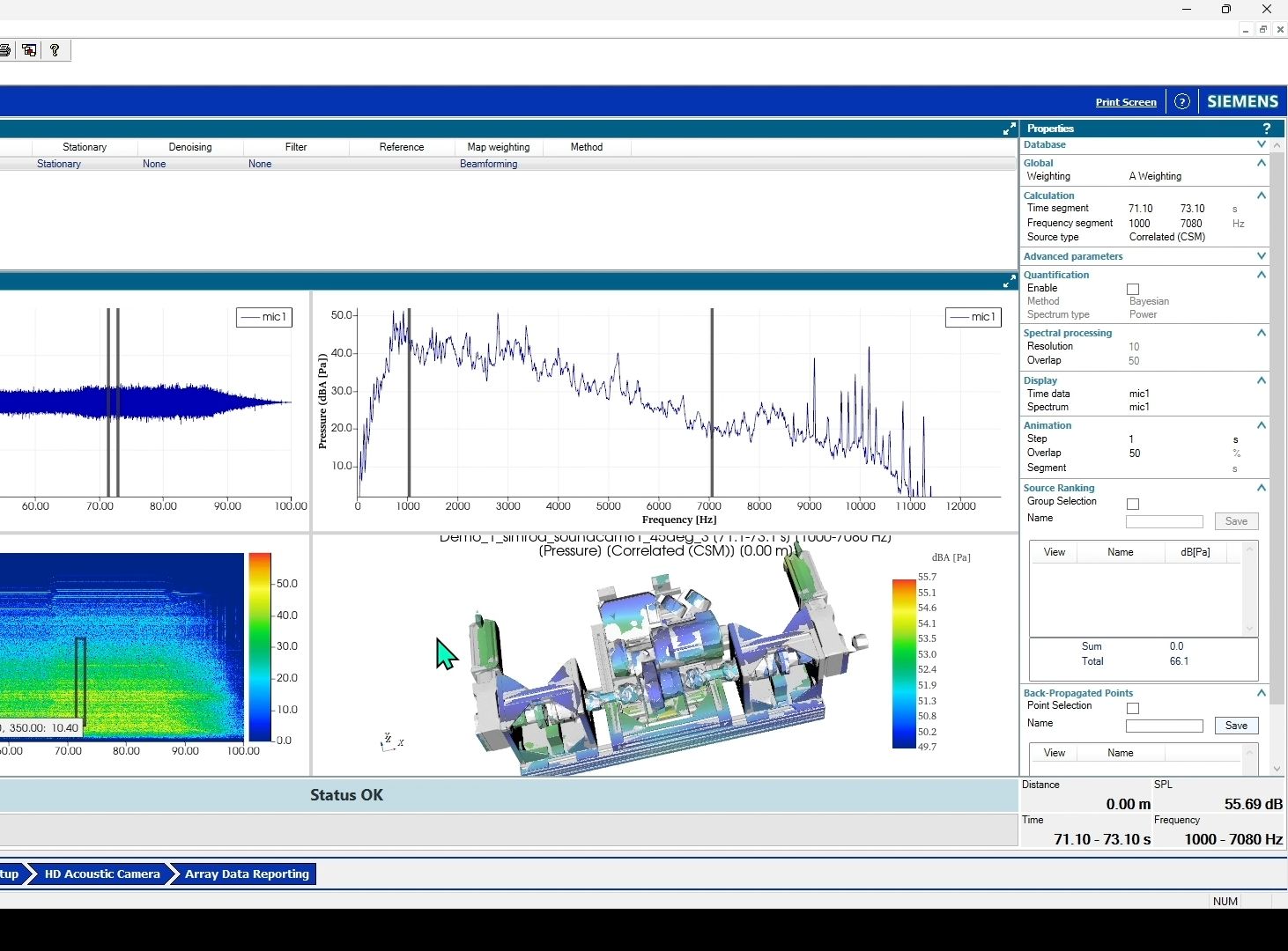
Task: Restore the inner document window
Action: 1262,29
